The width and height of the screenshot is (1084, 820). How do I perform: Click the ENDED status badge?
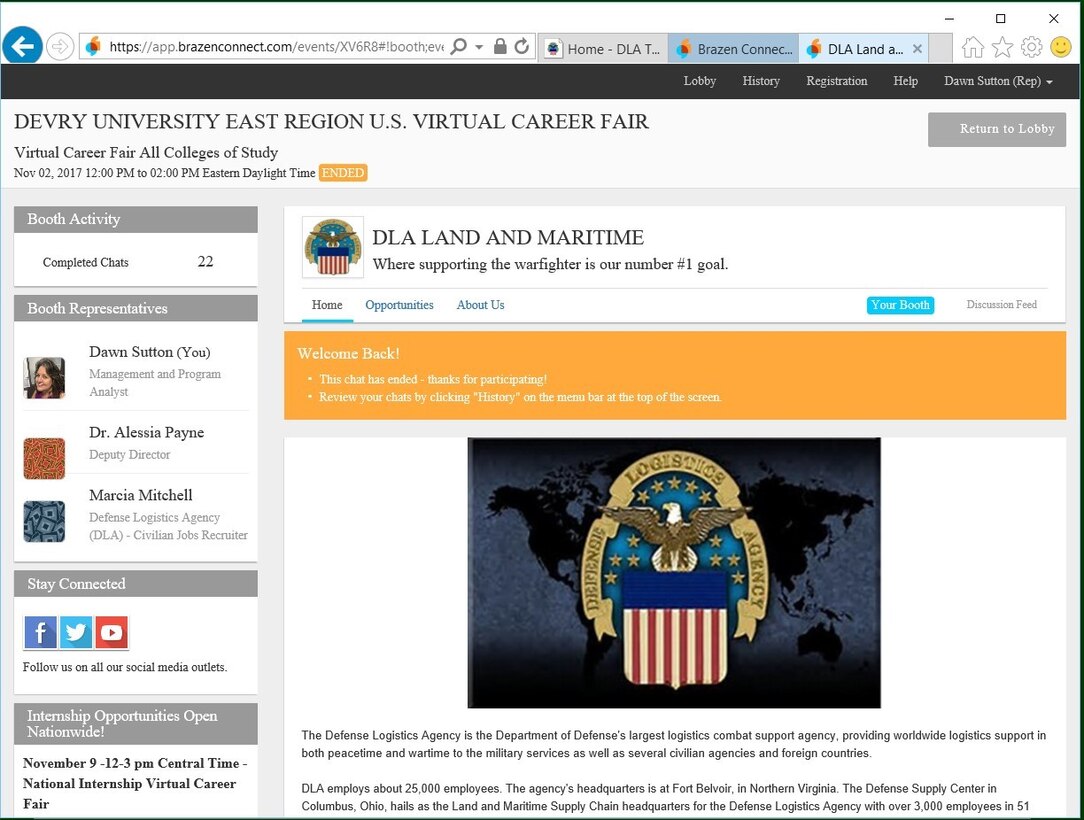click(343, 173)
